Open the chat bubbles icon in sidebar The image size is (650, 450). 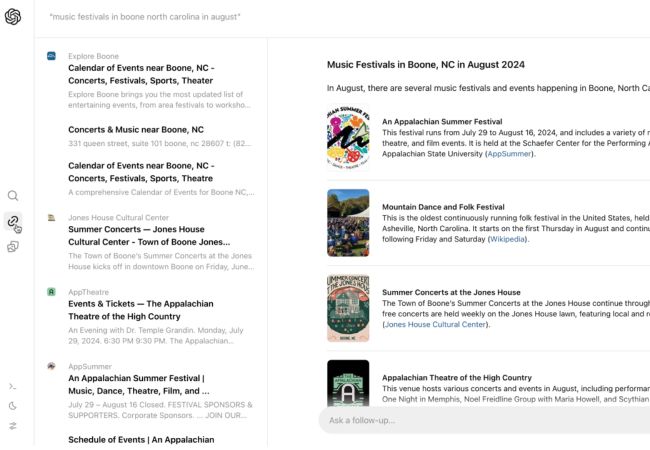[x=13, y=247]
